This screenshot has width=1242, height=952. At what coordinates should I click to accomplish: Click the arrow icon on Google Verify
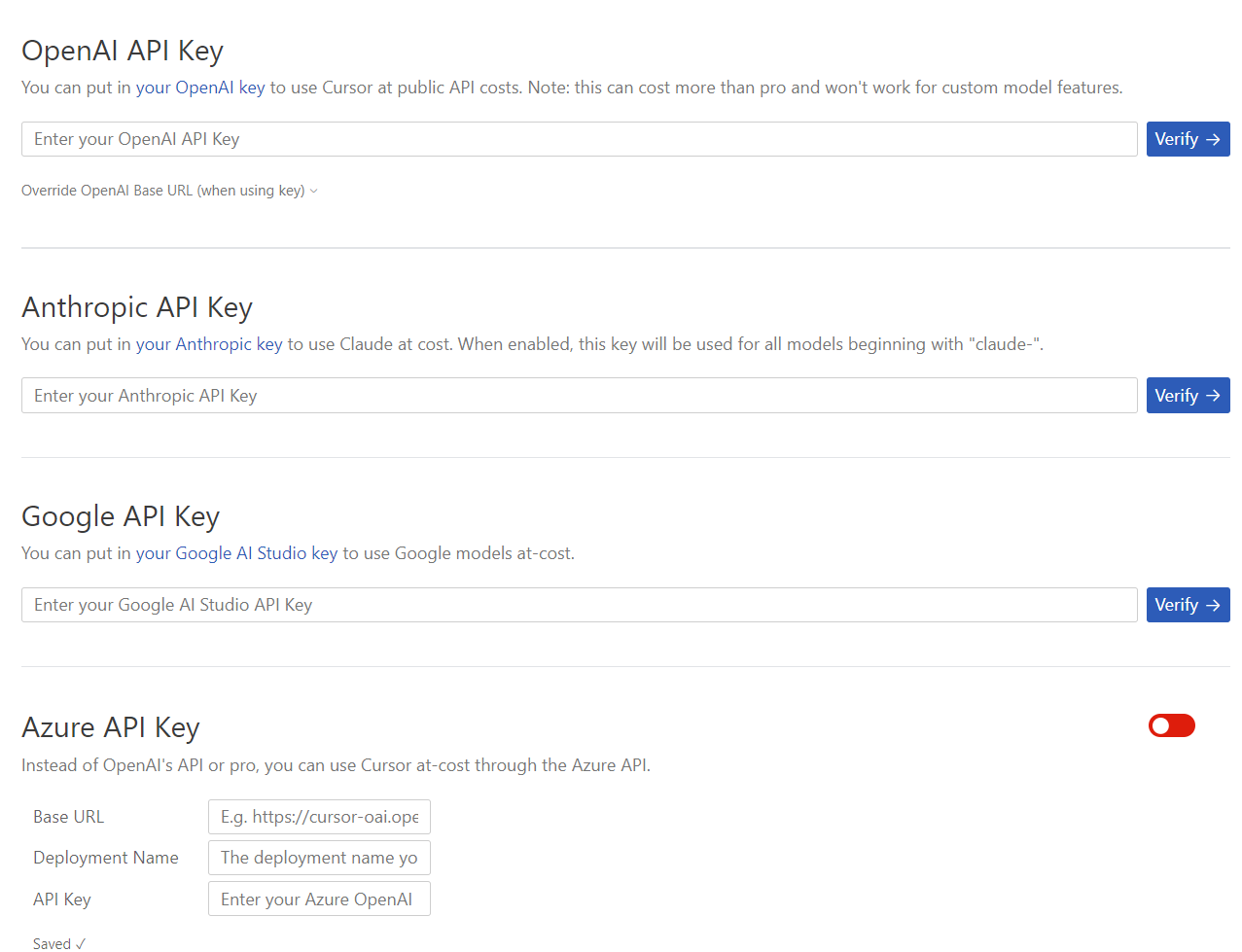1213,605
